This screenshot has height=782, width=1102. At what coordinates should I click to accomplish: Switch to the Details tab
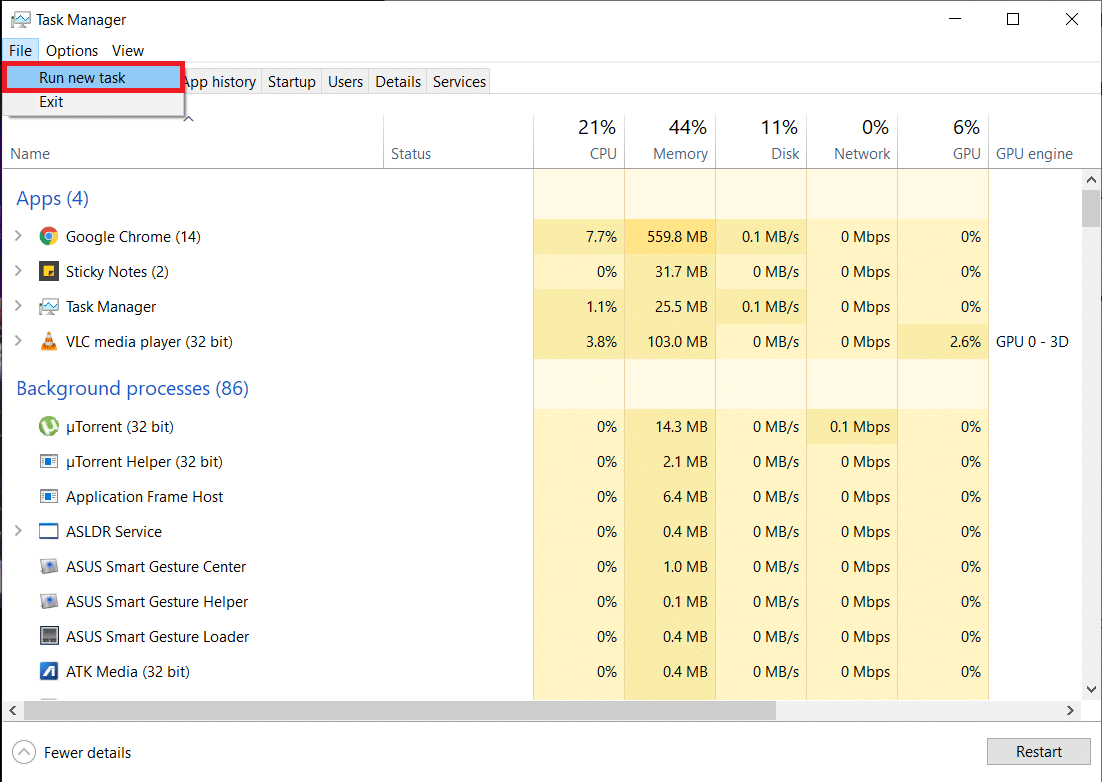398,82
